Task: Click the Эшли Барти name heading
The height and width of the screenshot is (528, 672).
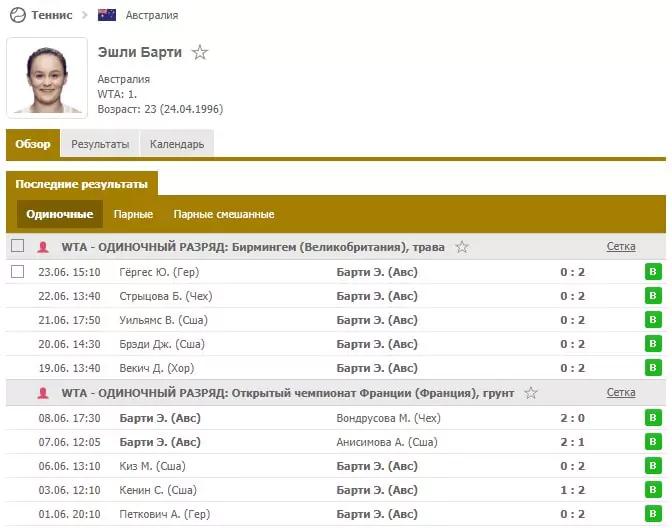Action: coord(140,52)
